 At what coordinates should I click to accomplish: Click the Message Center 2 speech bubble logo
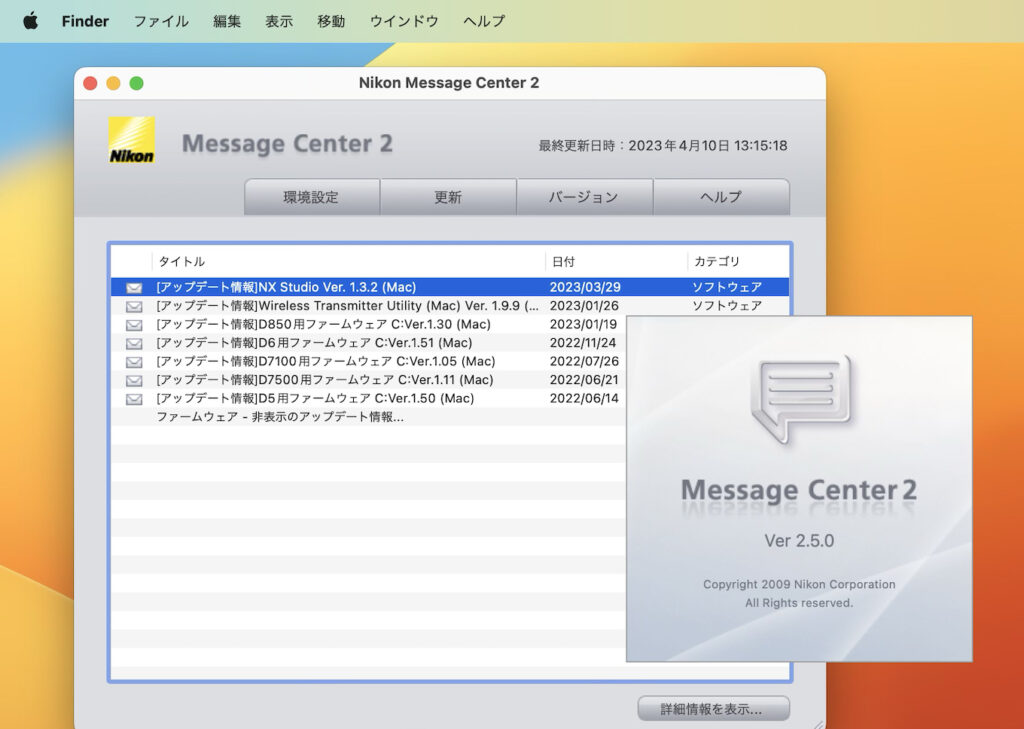coord(800,398)
